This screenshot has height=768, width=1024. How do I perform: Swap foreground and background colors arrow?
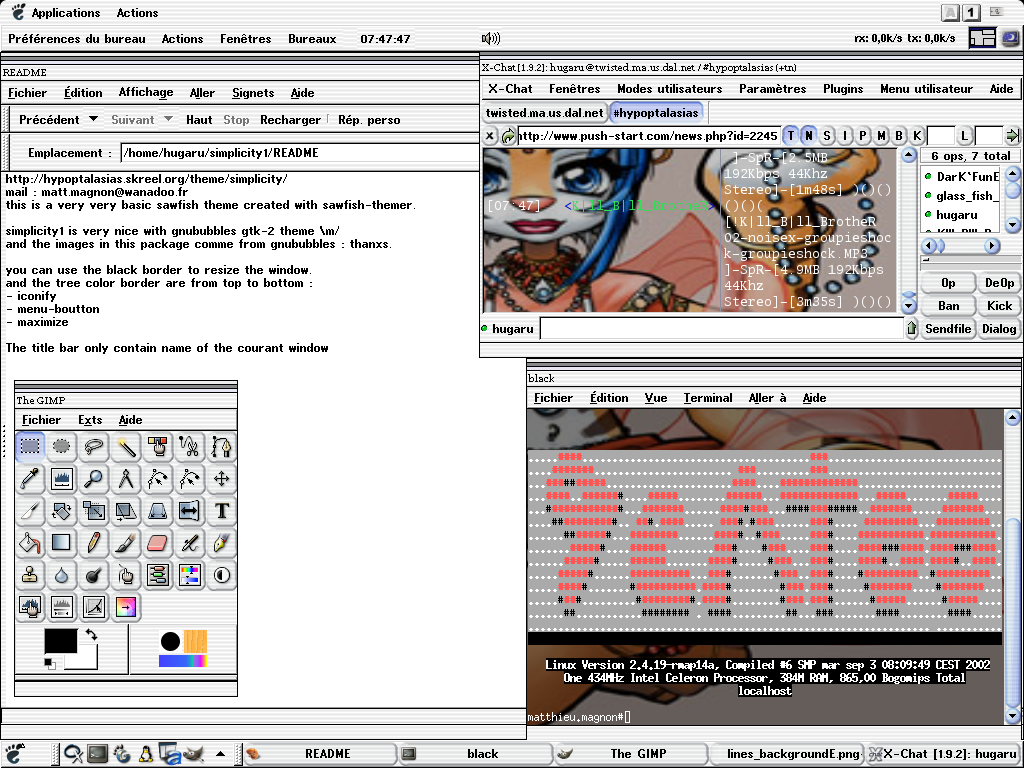(x=91, y=634)
